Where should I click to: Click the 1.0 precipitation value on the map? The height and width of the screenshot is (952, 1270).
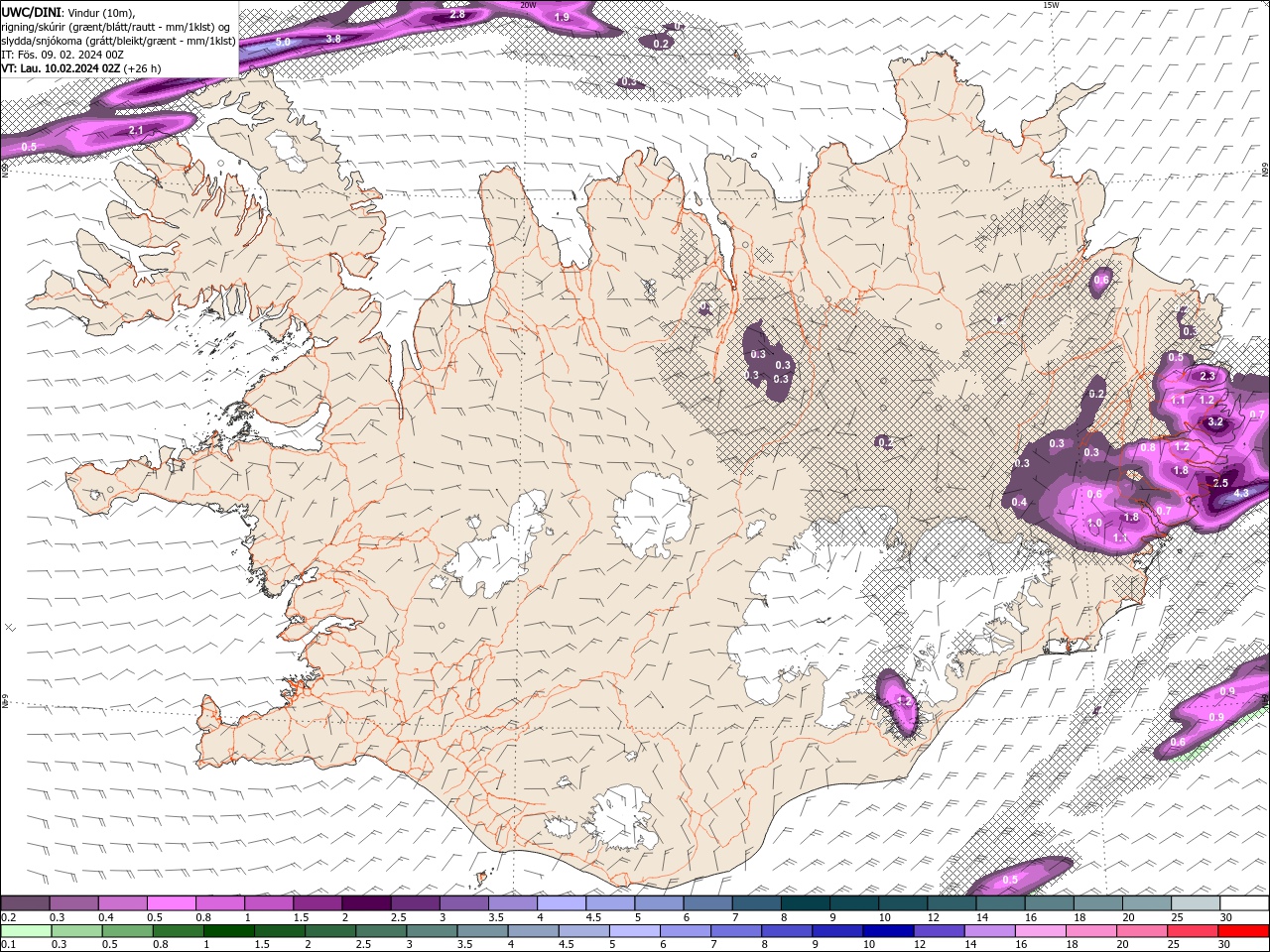pyautogui.click(x=1094, y=523)
